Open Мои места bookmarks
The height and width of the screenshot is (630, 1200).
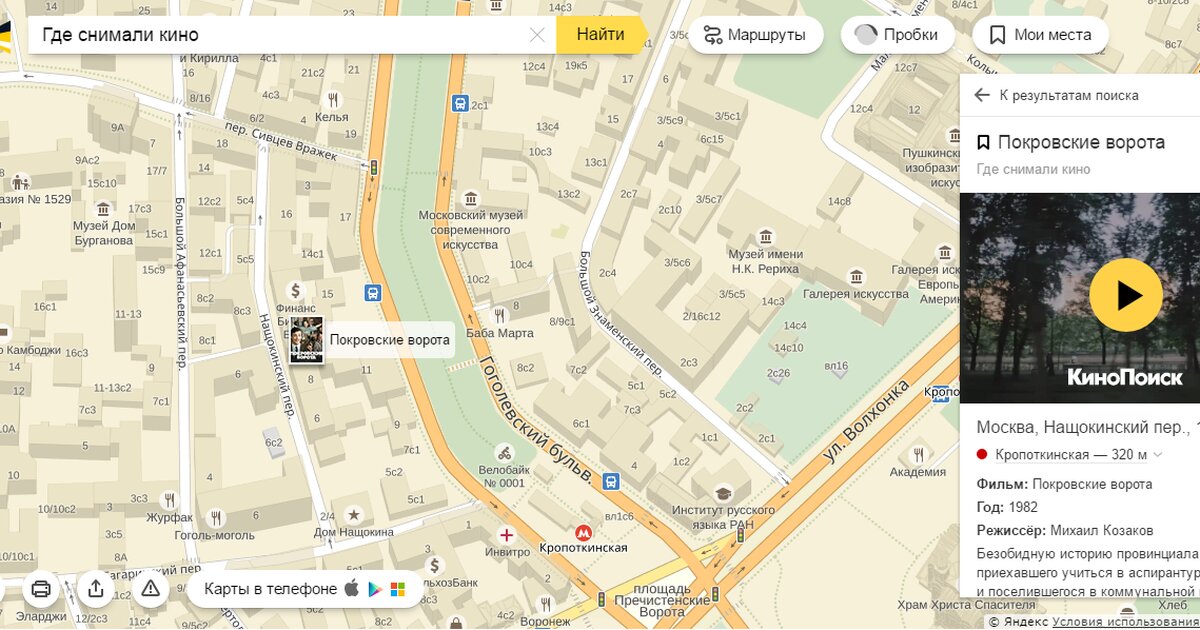pos(1040,35)
